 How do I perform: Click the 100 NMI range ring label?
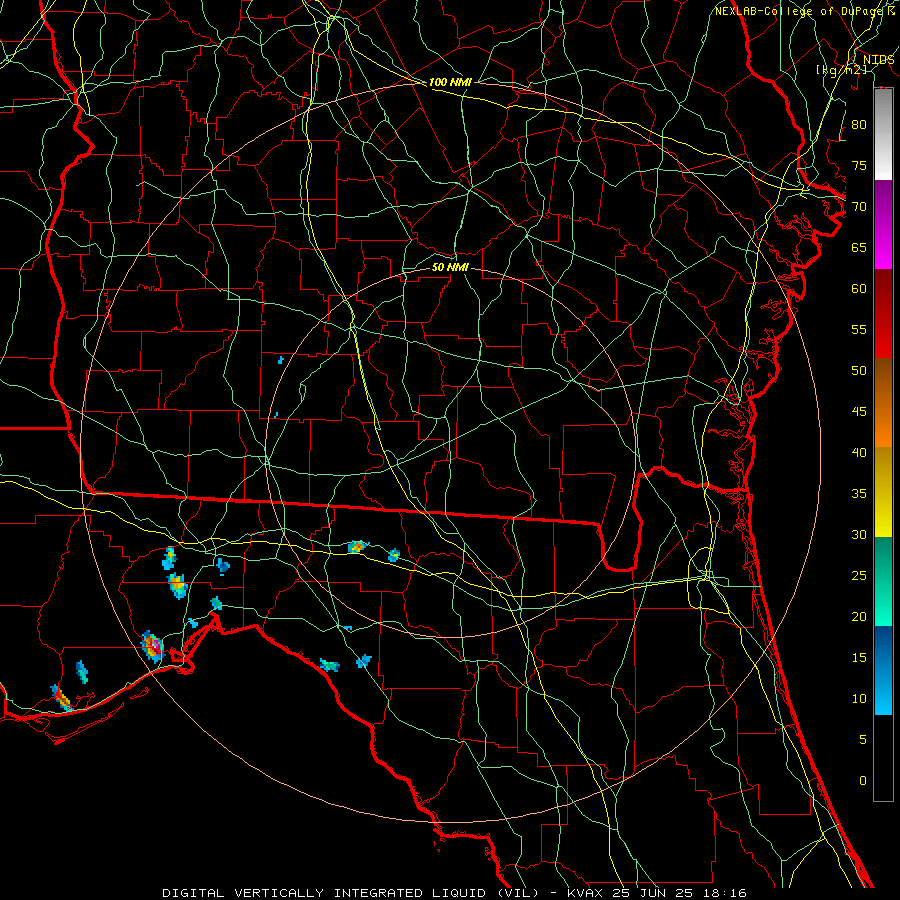450,82
